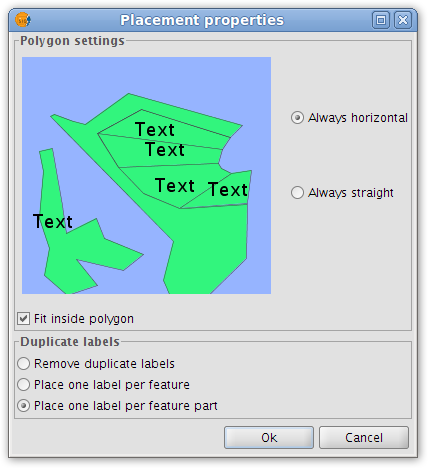The height and width of the screenshot is (468, 428).
Task: Dismiss the dialog with Cancel
Action: (x=364, y=437)
